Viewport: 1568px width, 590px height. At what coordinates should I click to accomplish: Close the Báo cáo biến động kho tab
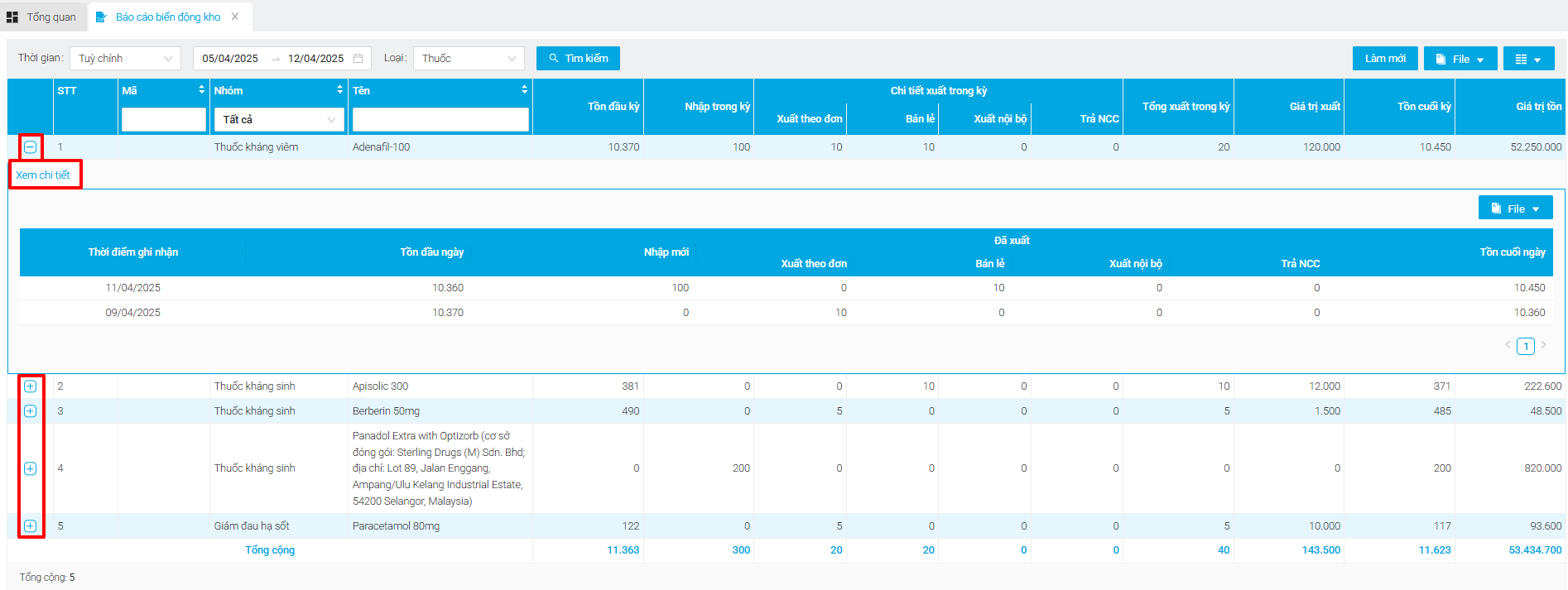pyautogui.click(x=235, y=17)
